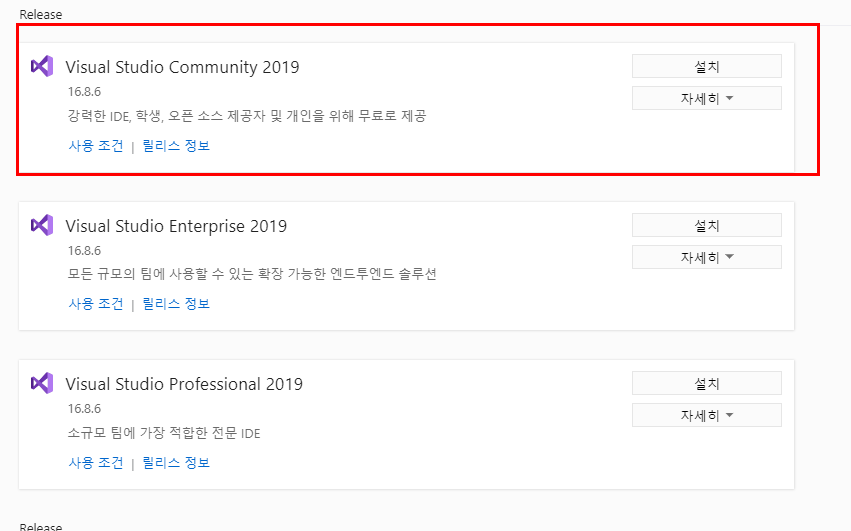Open 릴리스 정보 link under Enterprise 2019
Screen dimensions: 851x531
pyautogui.click(x=176, y=304)
